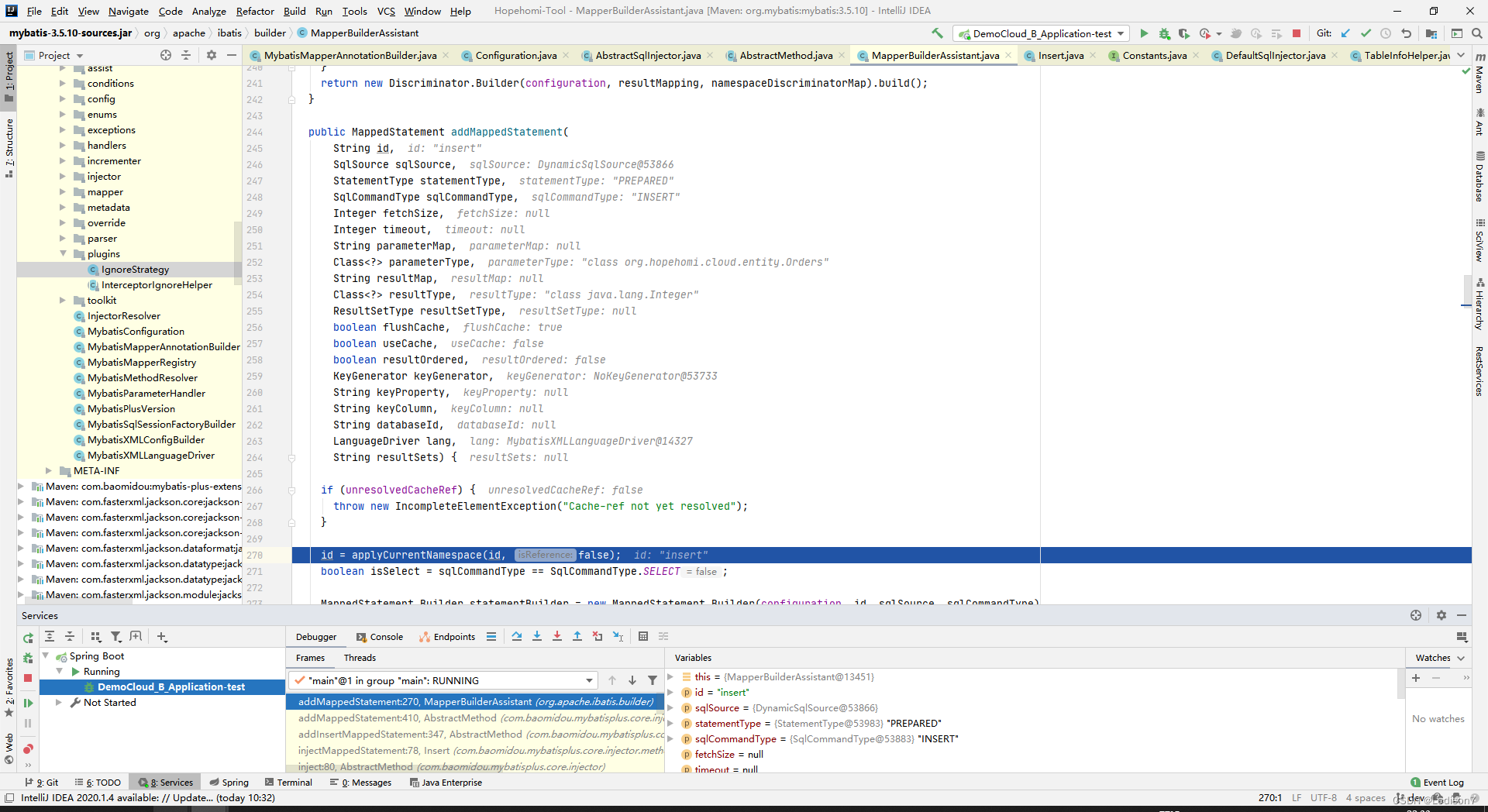Image resolution: width=1488 pixels, height=812 pixels.
Task: Toggle the Maven tool window on the right edge
Action: [x=1479, y=74]
